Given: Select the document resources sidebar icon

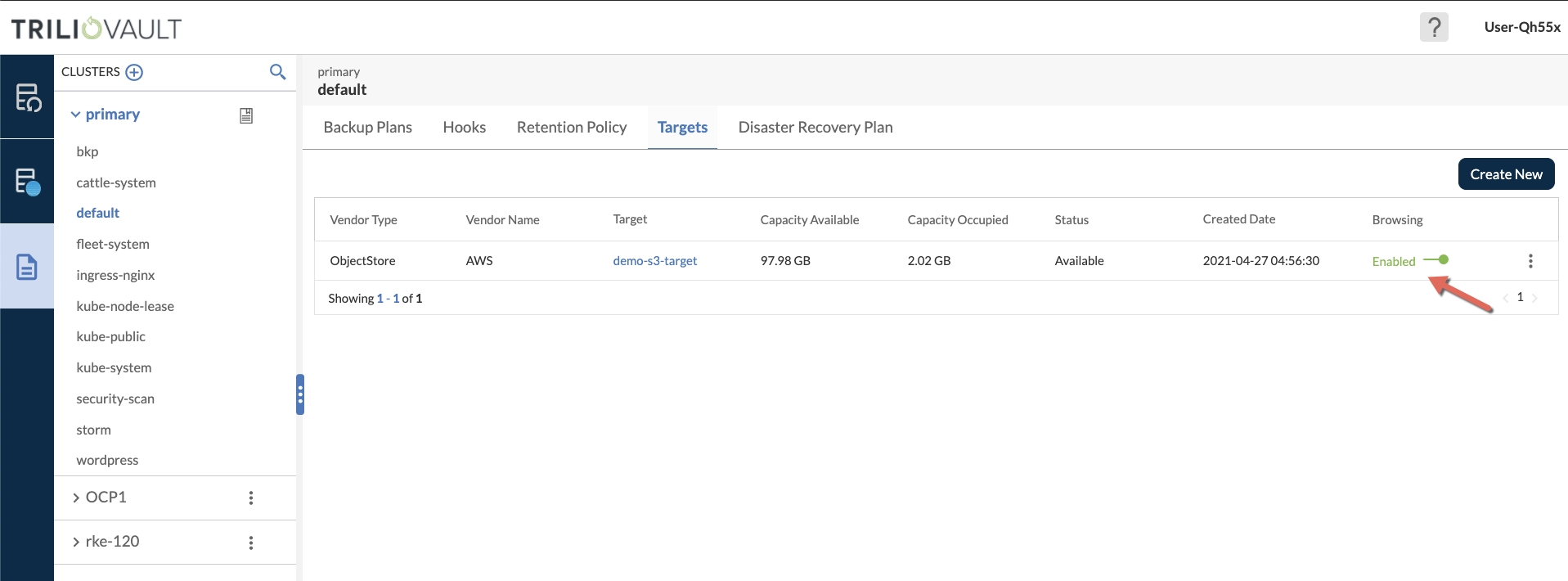Looking at the screenshot, I should point(27,267).
